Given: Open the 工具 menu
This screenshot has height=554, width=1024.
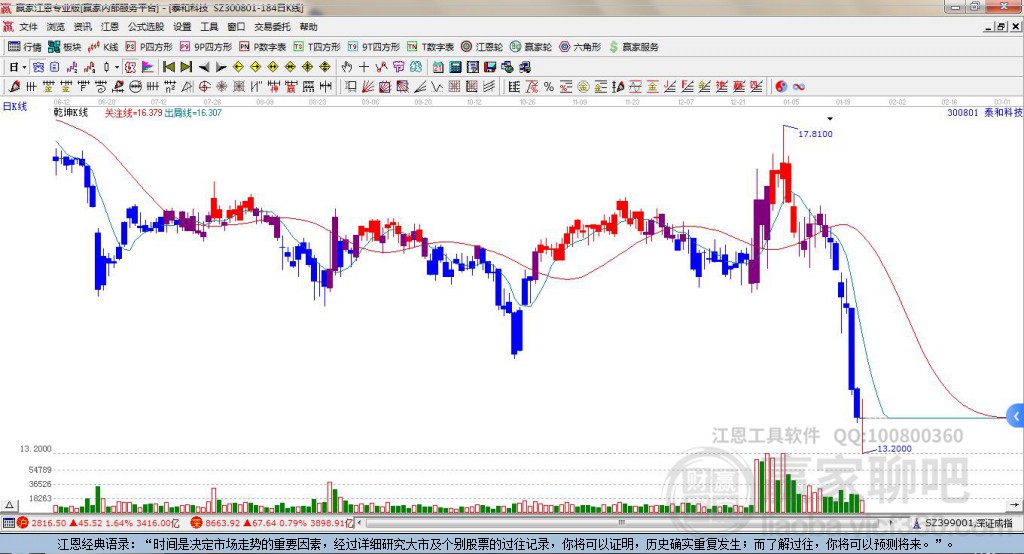Looking at the screenshot, I should [209, 27].
